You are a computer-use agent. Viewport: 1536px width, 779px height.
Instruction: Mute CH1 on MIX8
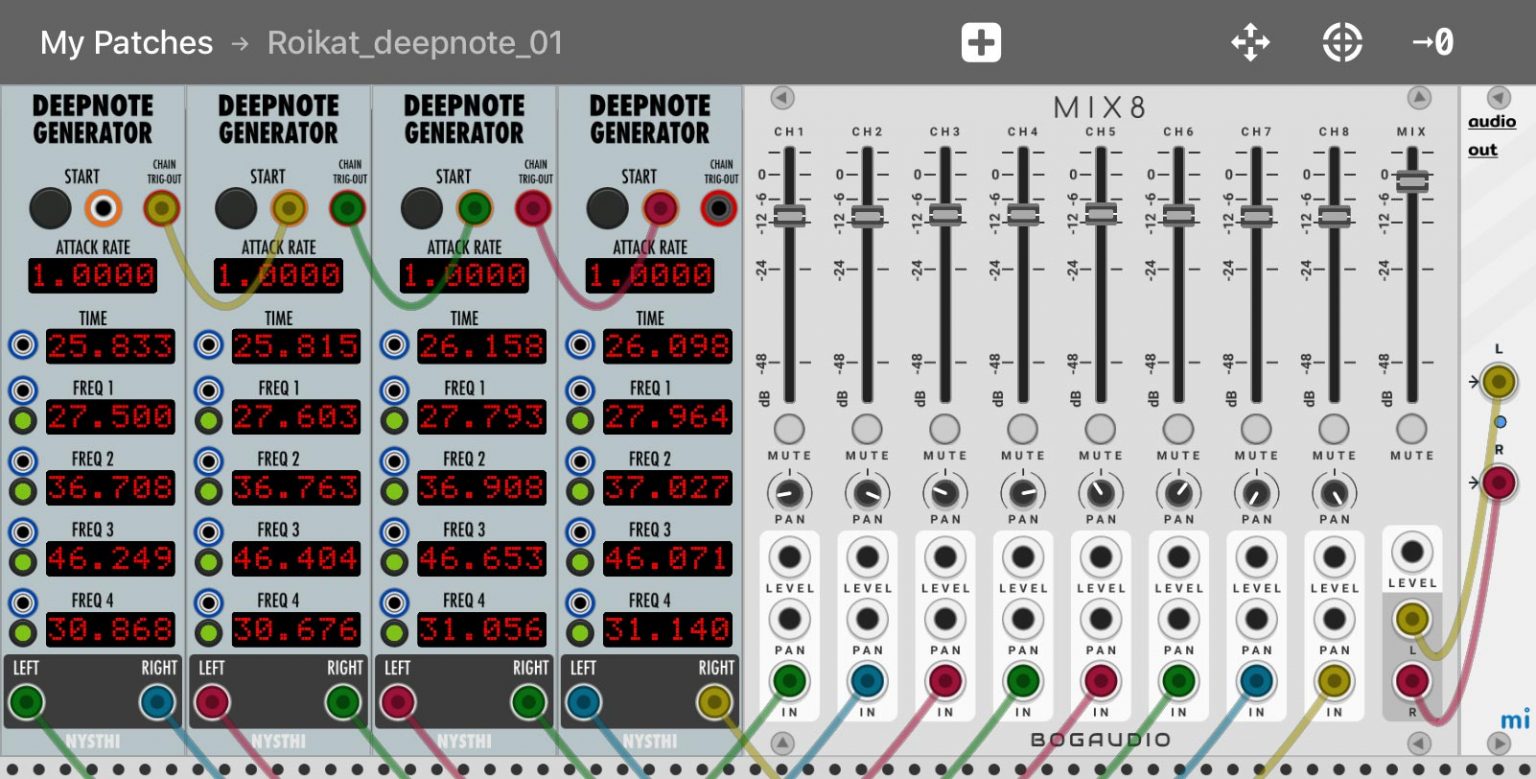[x=789, y=428]
